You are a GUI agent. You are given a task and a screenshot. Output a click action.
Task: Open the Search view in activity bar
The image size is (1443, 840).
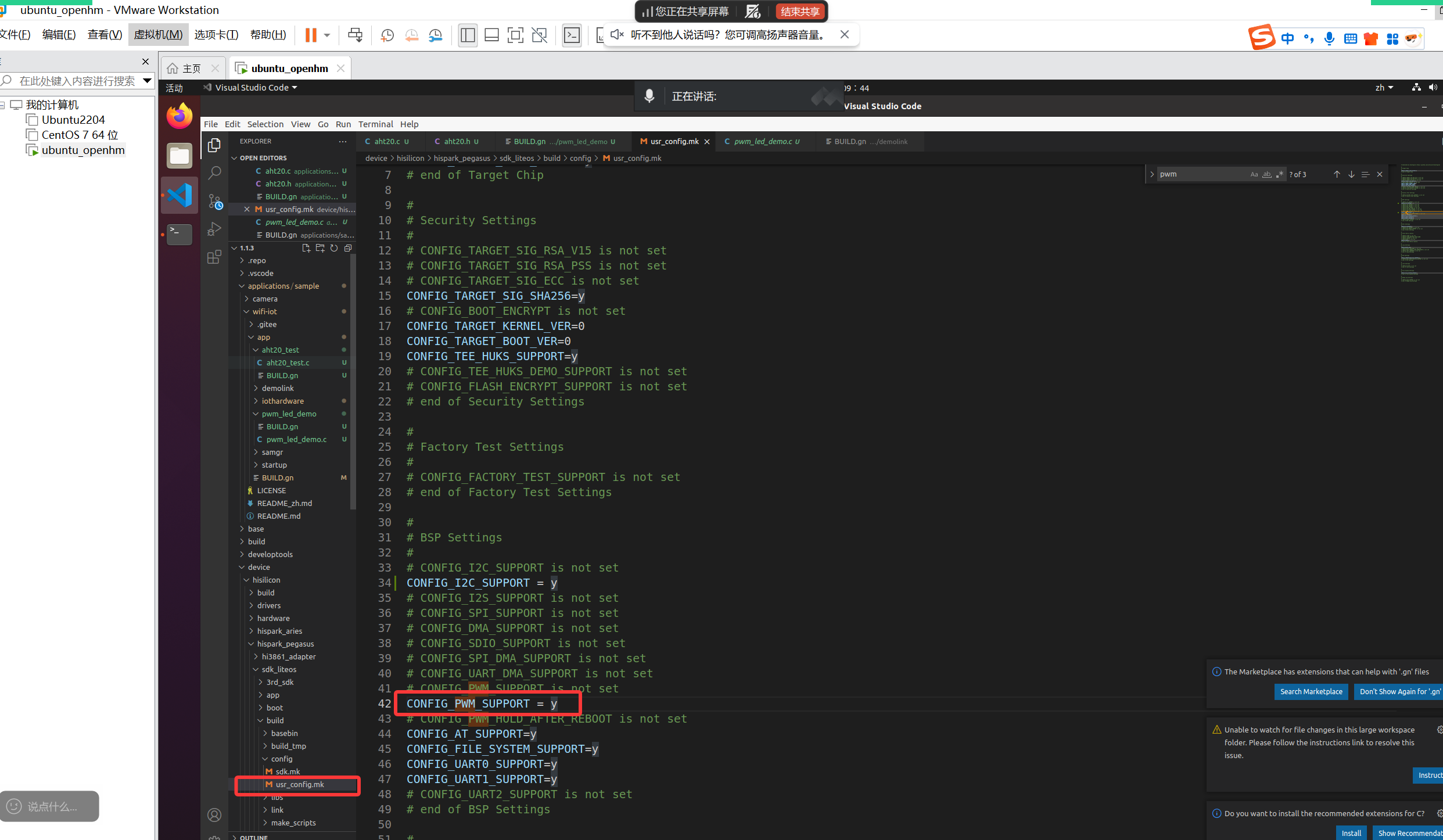point(214,173)
